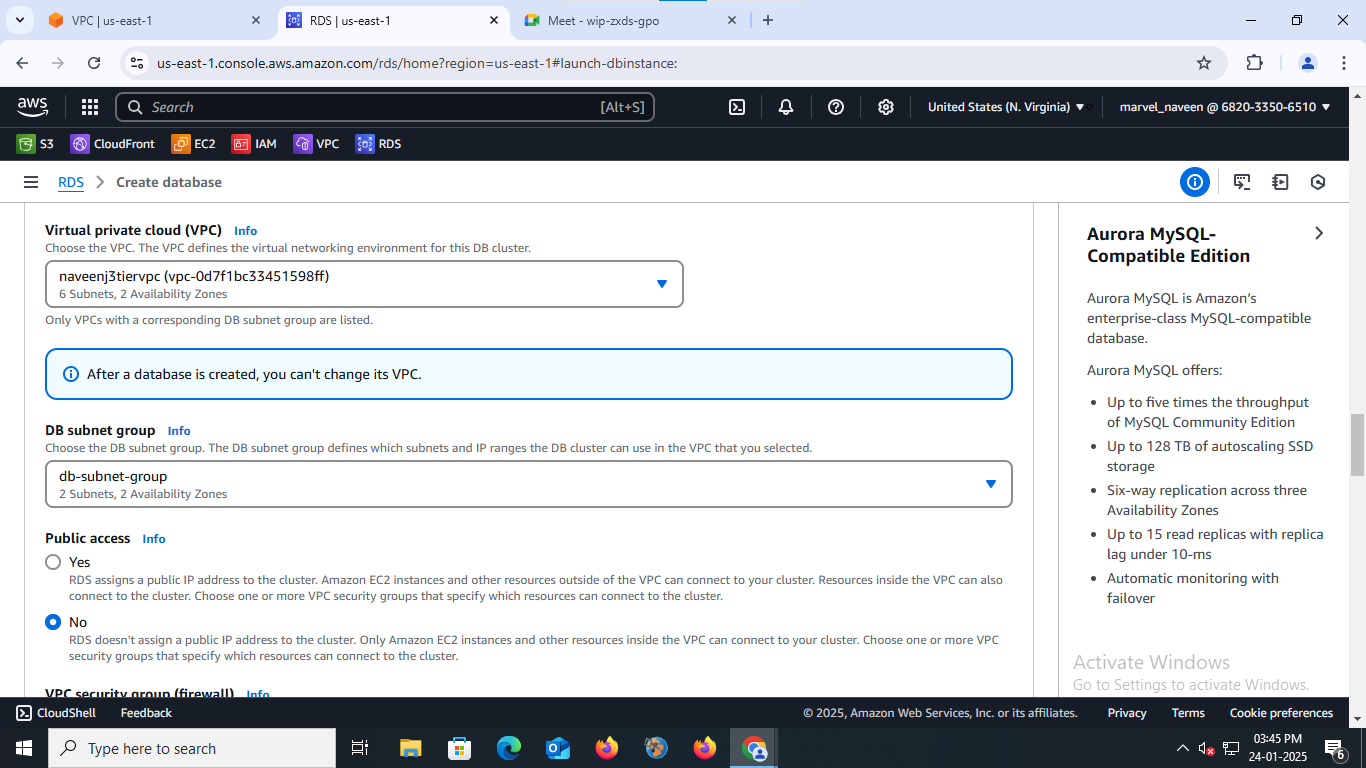1366x768 pixels.
Task: Bookmark this page with the star icon
Action: pos(1204,63)
